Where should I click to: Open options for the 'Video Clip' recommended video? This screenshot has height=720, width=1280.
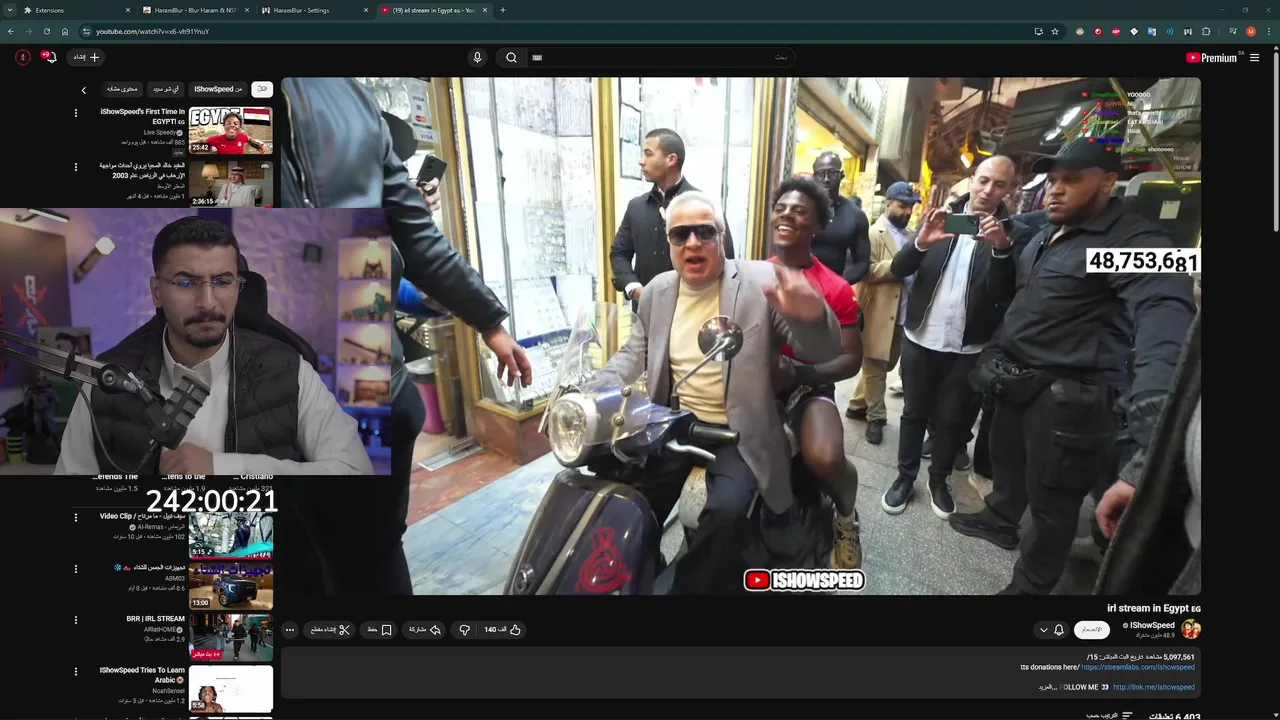pyautogui.click(x=76, y=518)
